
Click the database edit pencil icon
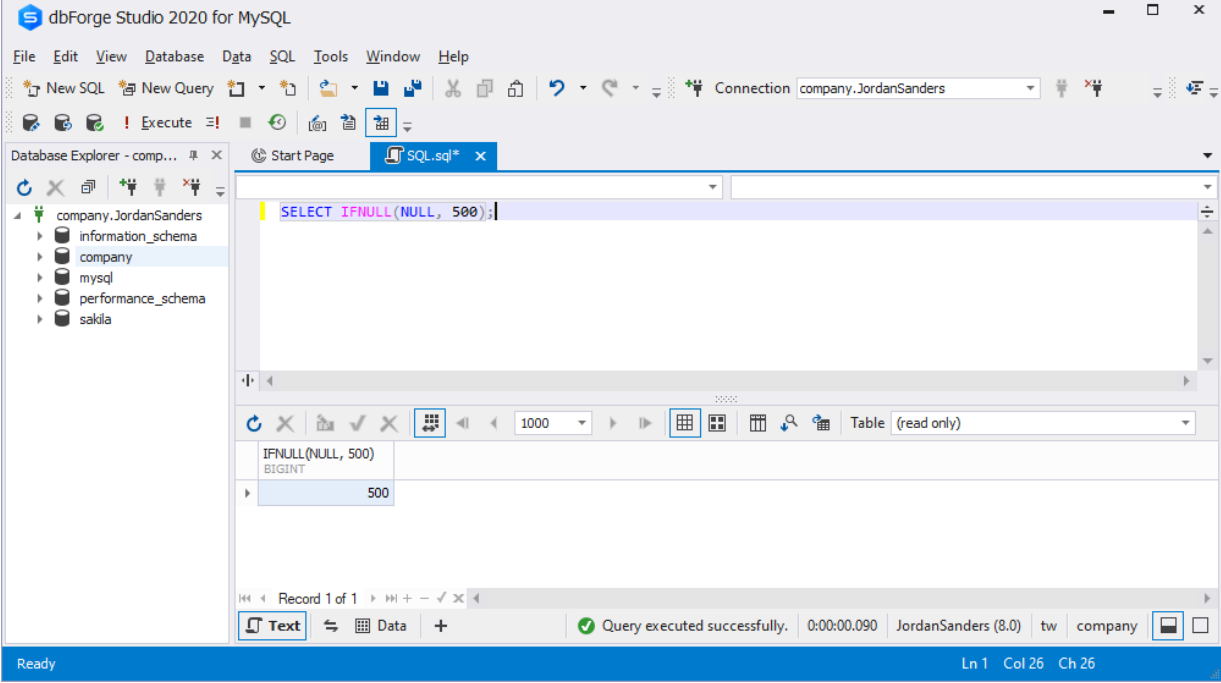pos(30,122)
